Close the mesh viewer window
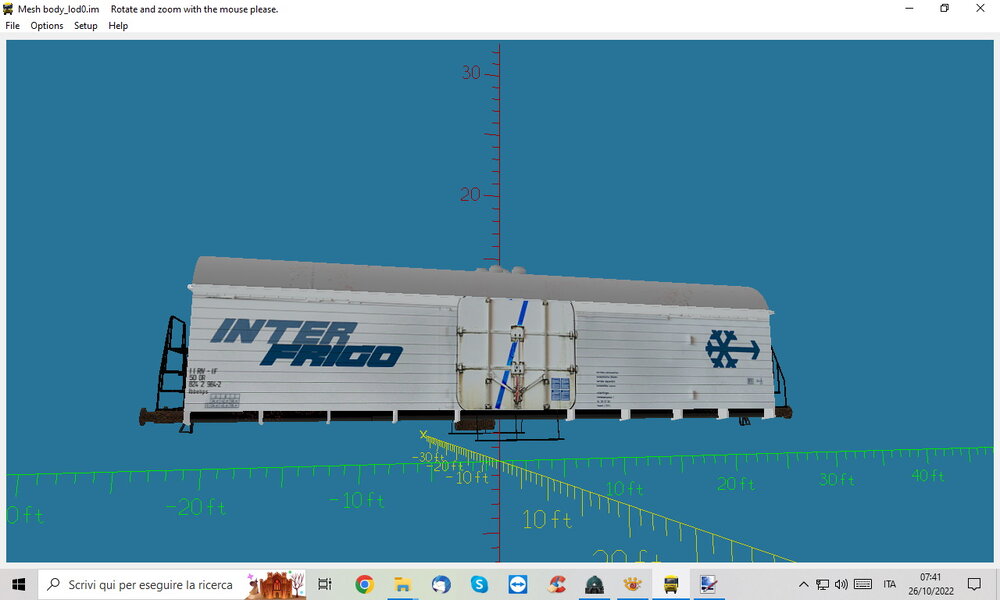 980,8
